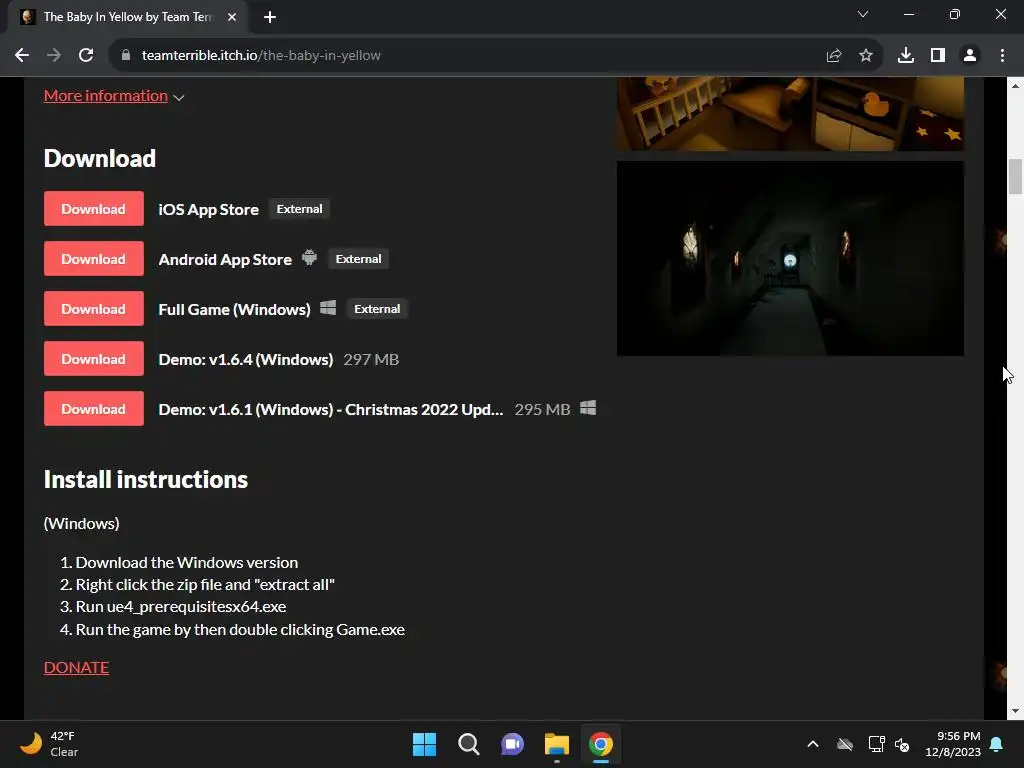
Task: Open the dark hallway screenshot thumbnail
Action: pos(790,259)
